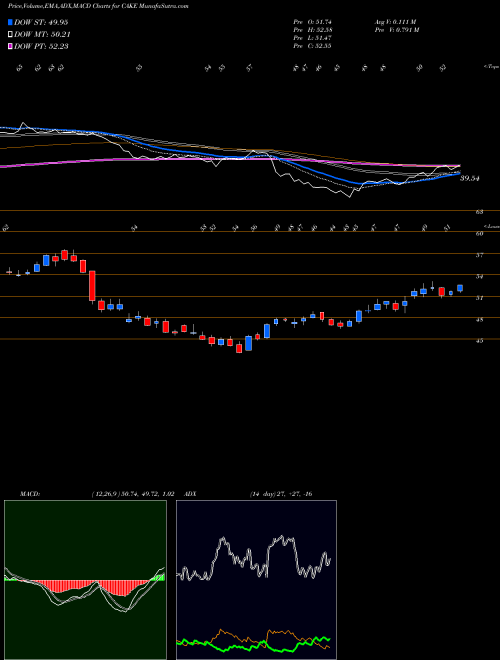Click the chart title mentioning MunafaSutra.com

coord(98,6)
